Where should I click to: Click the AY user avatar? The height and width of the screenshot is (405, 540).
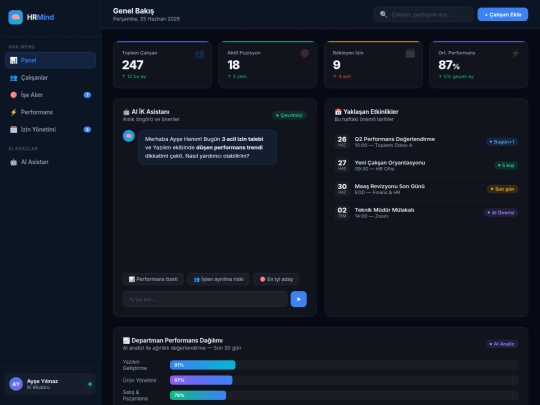[x=16, y=384]
